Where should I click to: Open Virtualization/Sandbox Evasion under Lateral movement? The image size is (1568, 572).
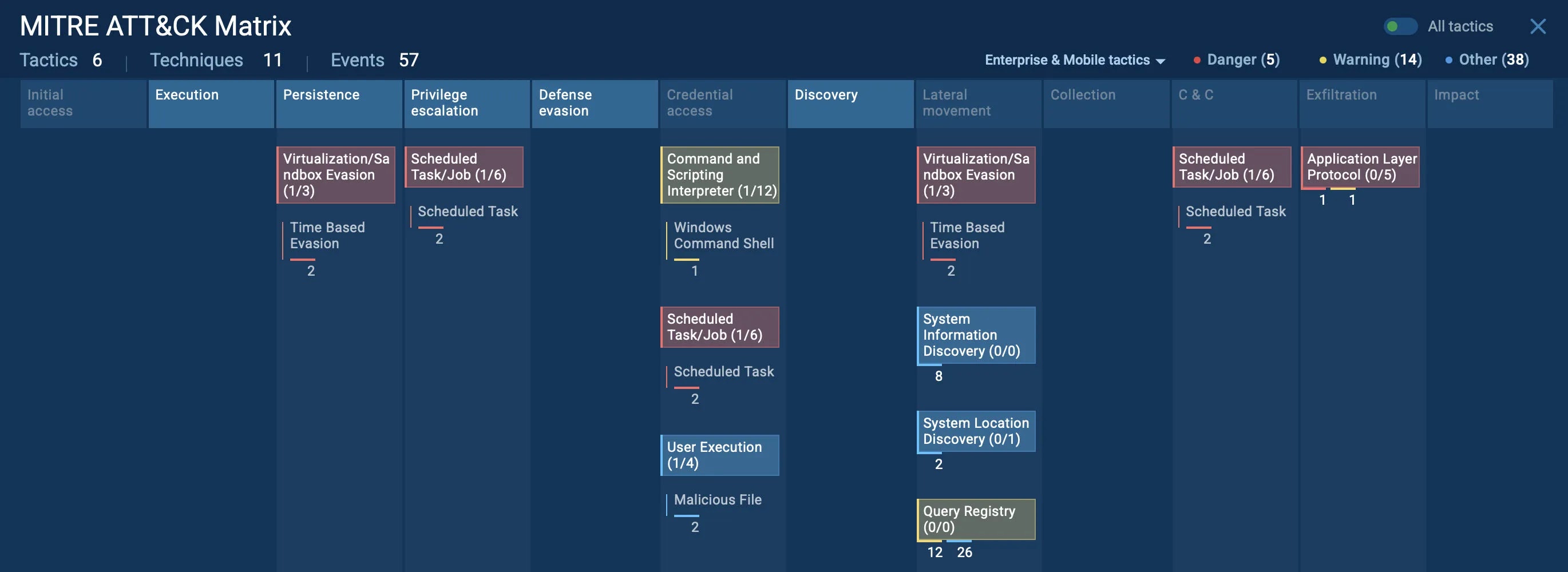(x=976, y=174)
